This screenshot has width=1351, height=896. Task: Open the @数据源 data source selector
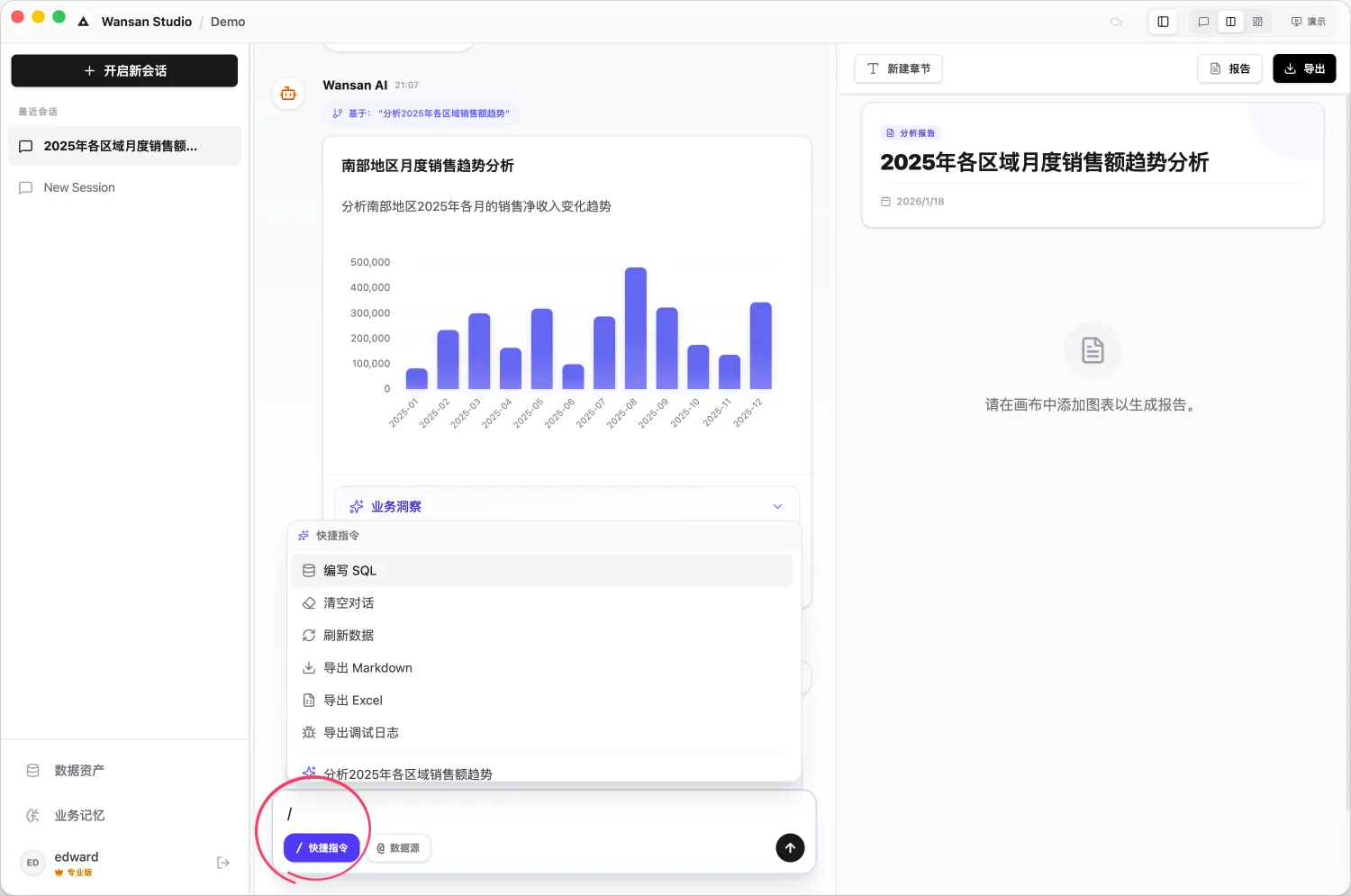click(x=398, y=847)
